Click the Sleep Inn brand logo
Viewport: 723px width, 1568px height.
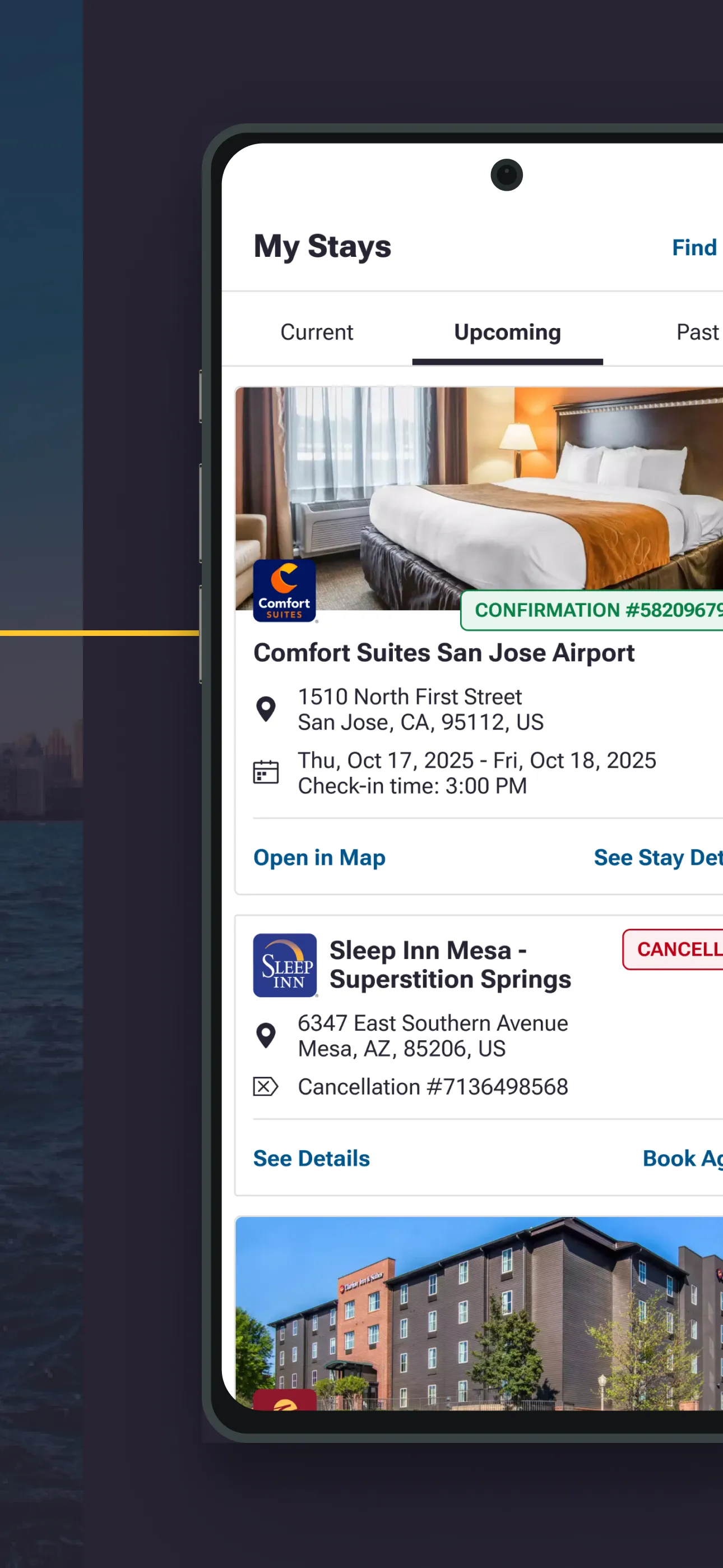[x=285, y=965]
